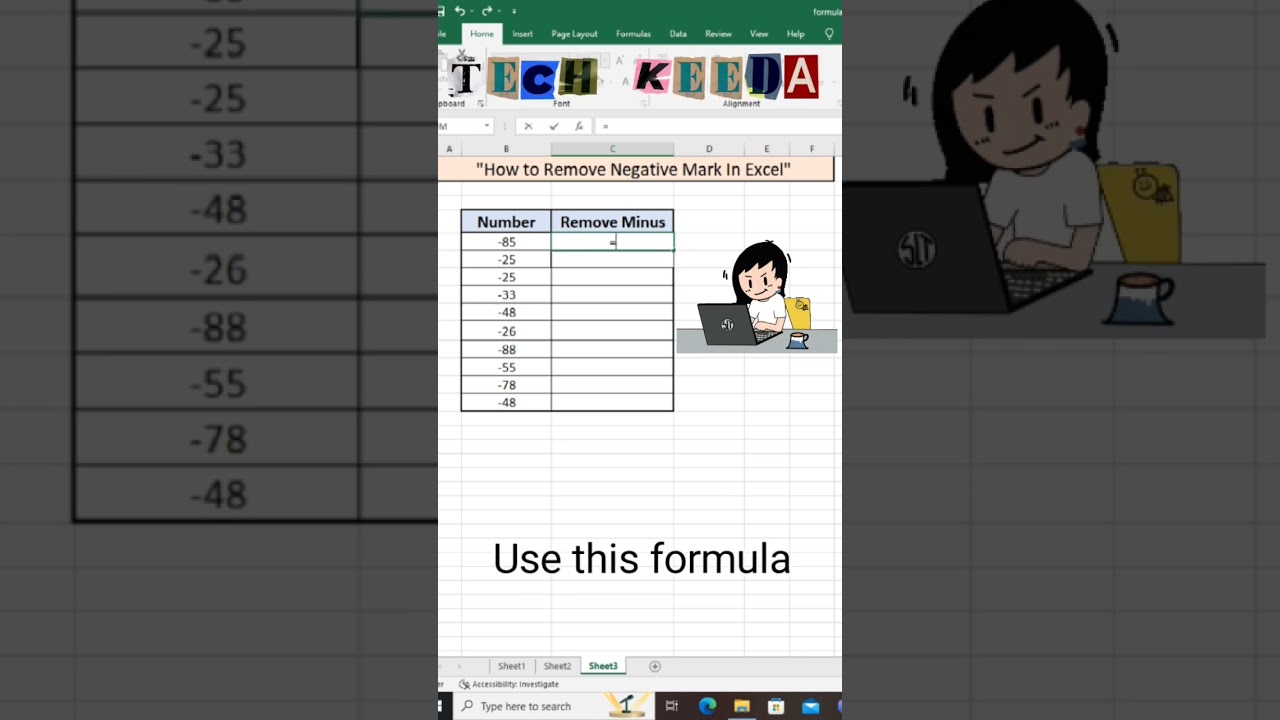This screenshot has height=720, width=1280.
Task: Select the cell containing -55
Action: pos(506,367)
